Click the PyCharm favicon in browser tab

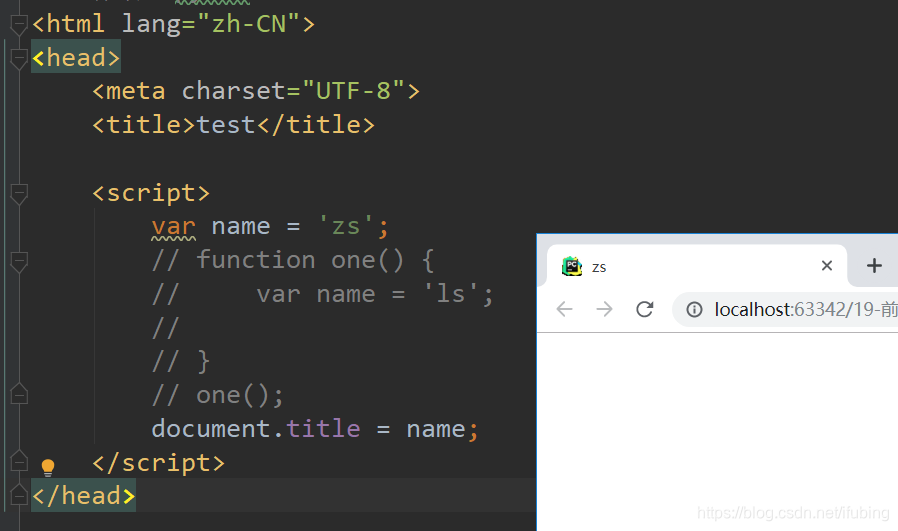click(x=572, y=266)
